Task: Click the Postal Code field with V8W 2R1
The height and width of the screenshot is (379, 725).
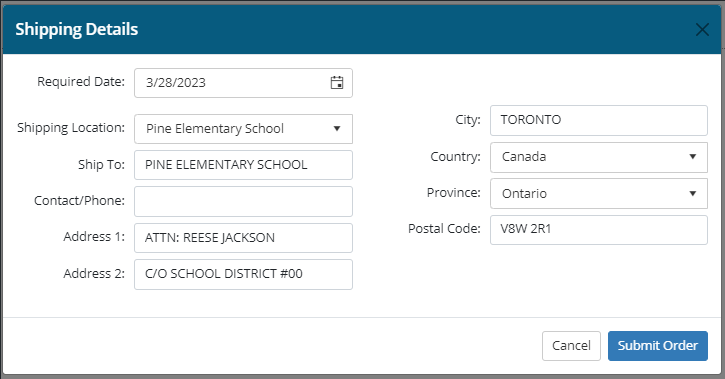Action: [x=599, y=229]
